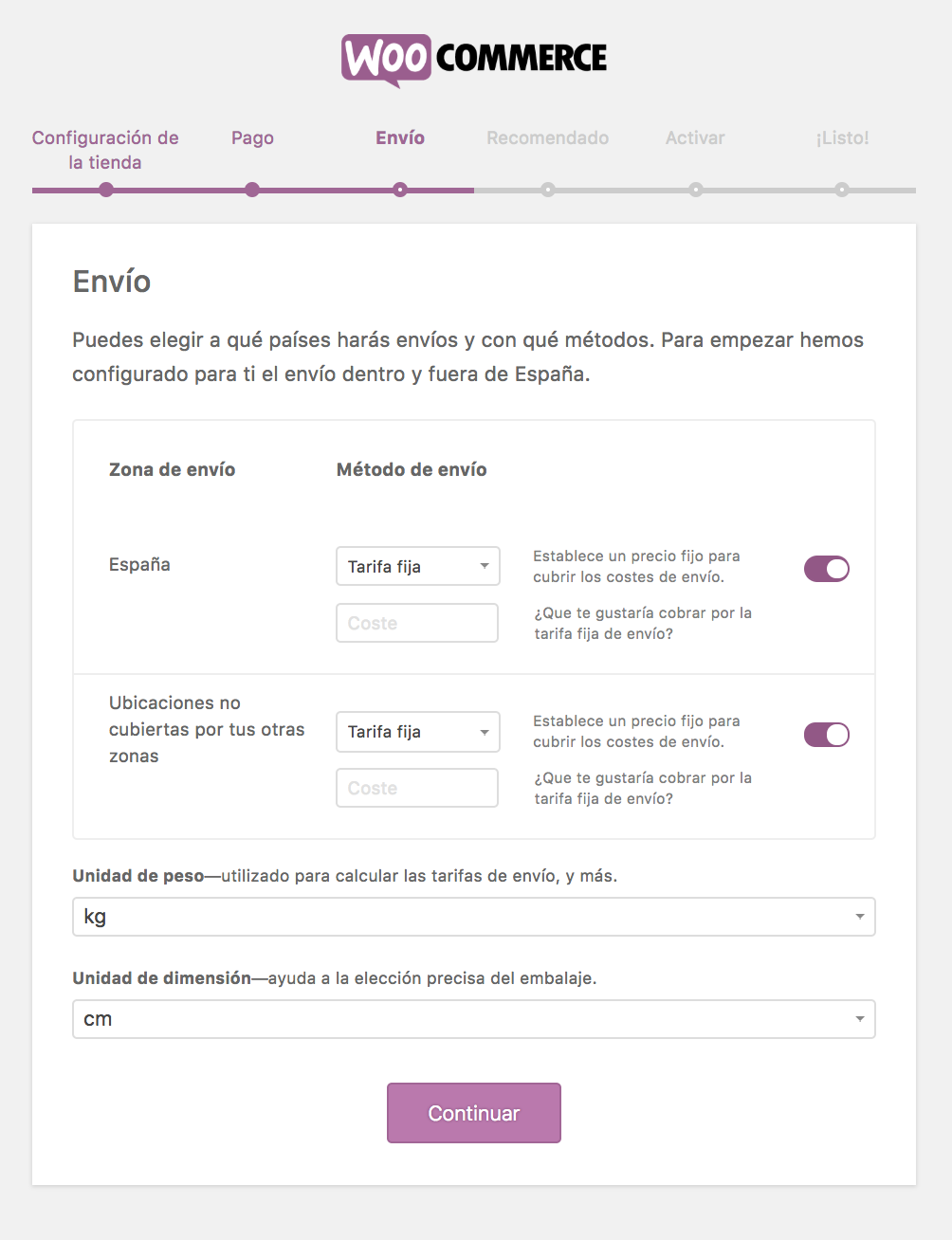Open the dimension unit cm dropdown
The height and width of the screenshot is (1240, 952).
474,1019
